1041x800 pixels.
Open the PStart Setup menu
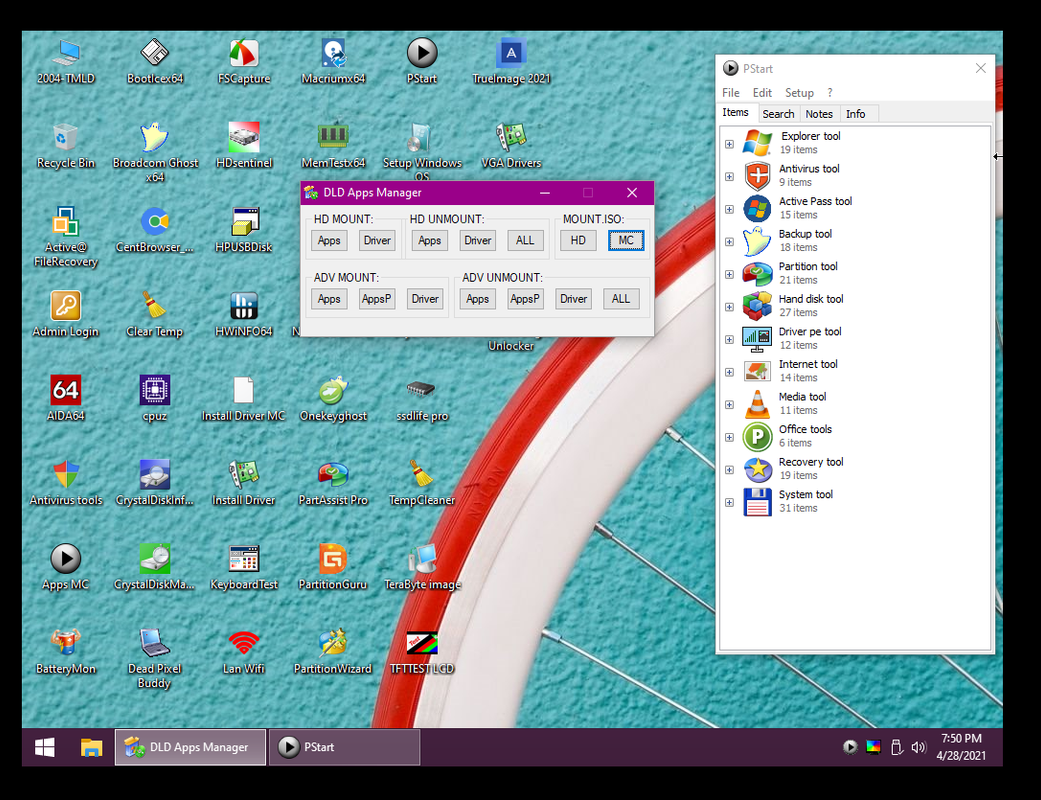[x=799, y=93]
